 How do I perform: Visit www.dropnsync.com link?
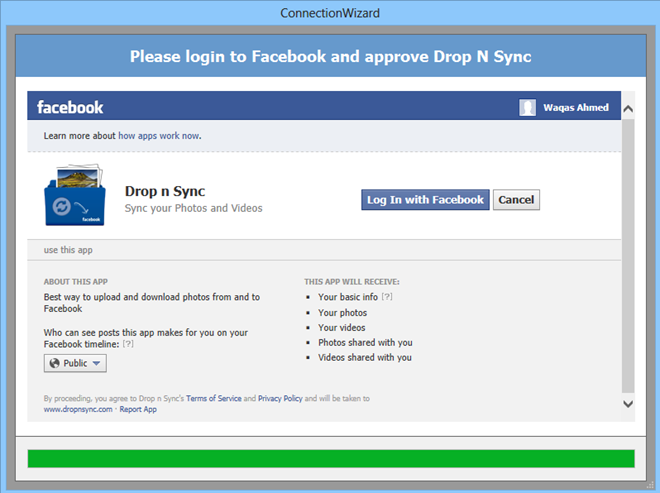[78, 409]
